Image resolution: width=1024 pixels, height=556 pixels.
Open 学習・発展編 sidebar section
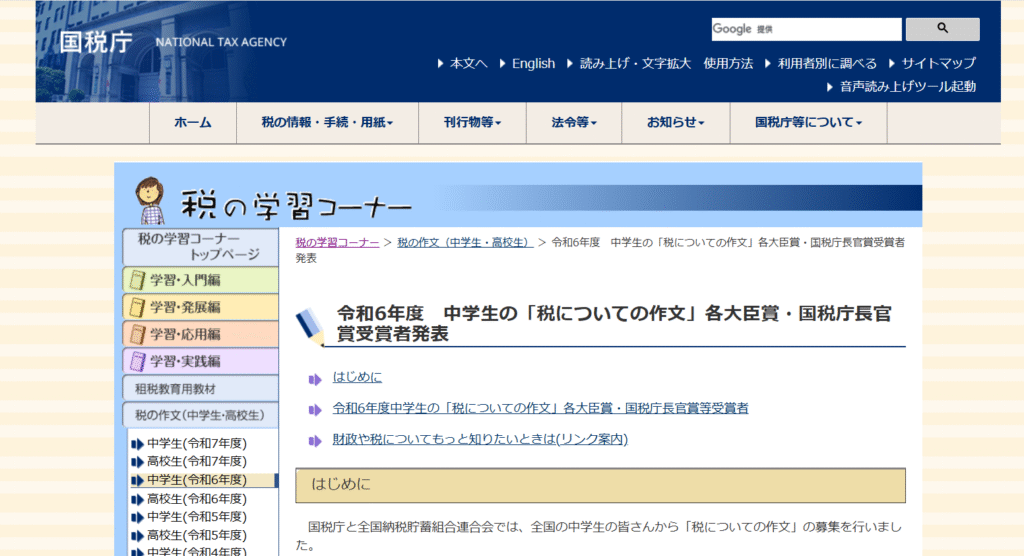click(200, 307)
